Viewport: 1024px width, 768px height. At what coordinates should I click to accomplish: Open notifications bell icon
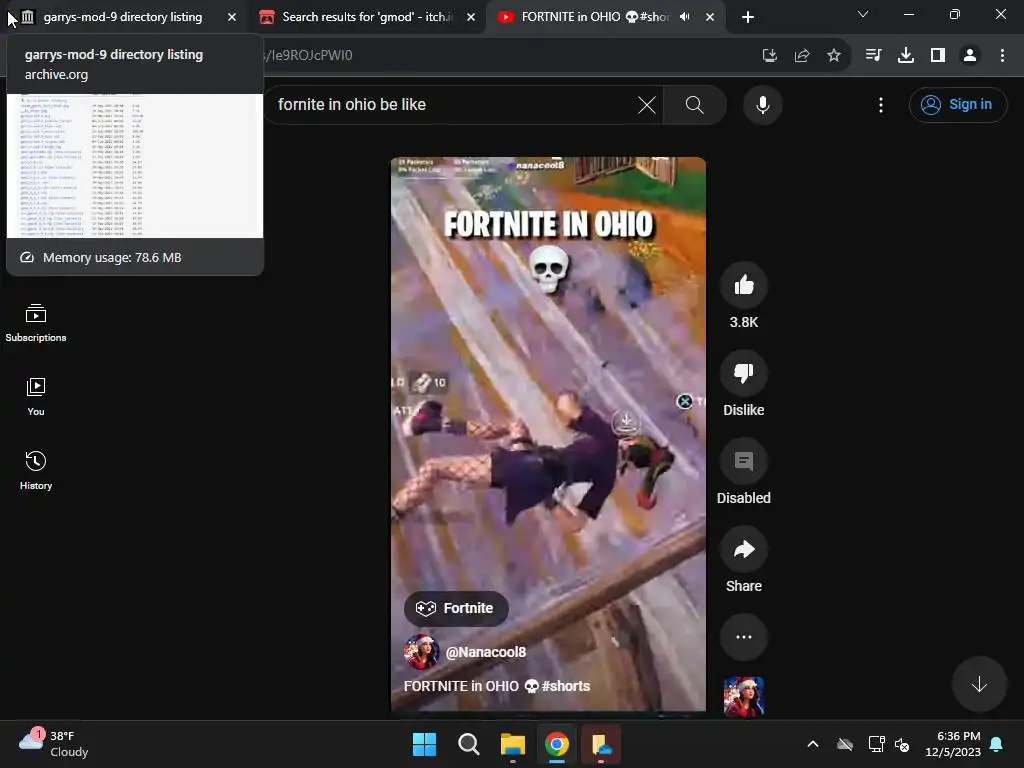click(997, 744)
